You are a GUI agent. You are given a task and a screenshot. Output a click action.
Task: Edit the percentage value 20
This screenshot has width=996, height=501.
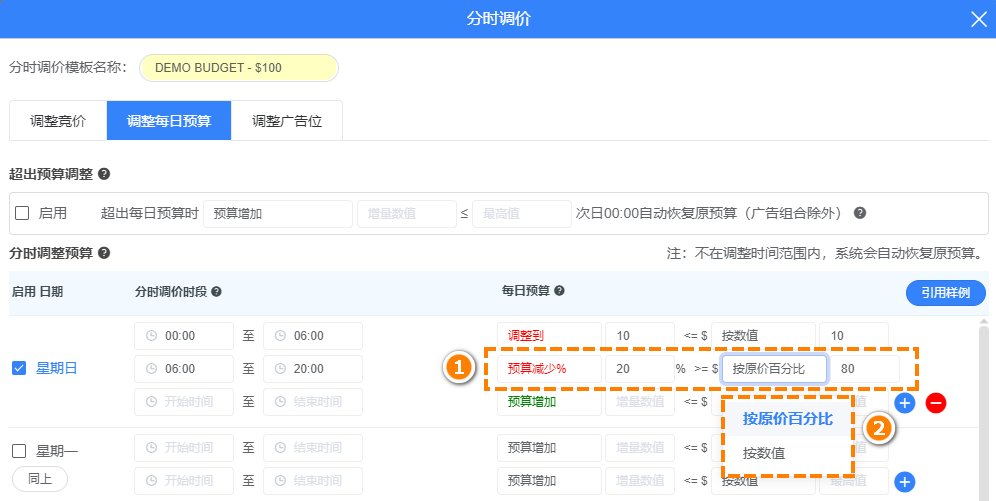coord(640,369)
